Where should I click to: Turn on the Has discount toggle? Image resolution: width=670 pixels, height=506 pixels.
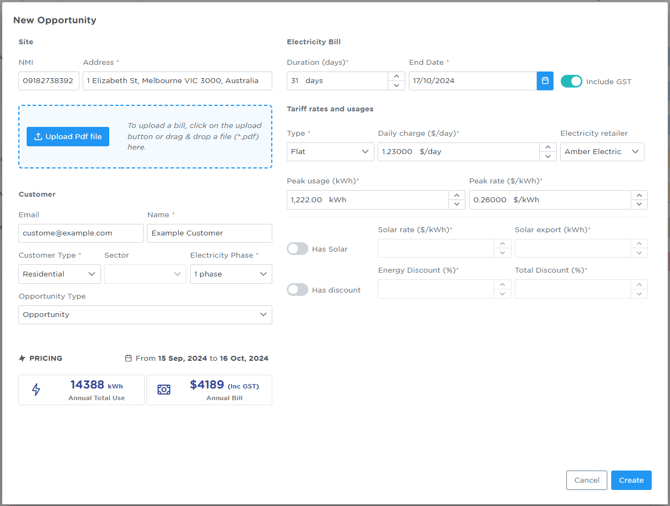tap(298, 290)
